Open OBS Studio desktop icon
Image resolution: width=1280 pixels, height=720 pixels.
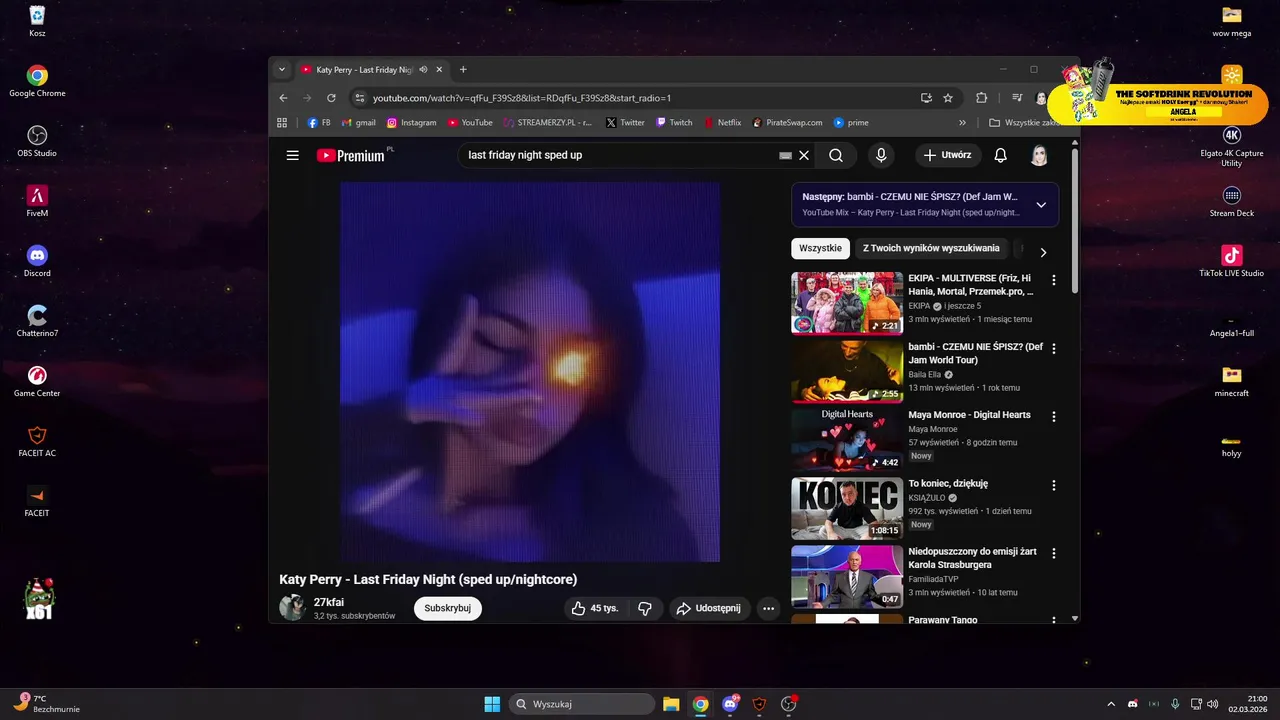pos(37,140)
